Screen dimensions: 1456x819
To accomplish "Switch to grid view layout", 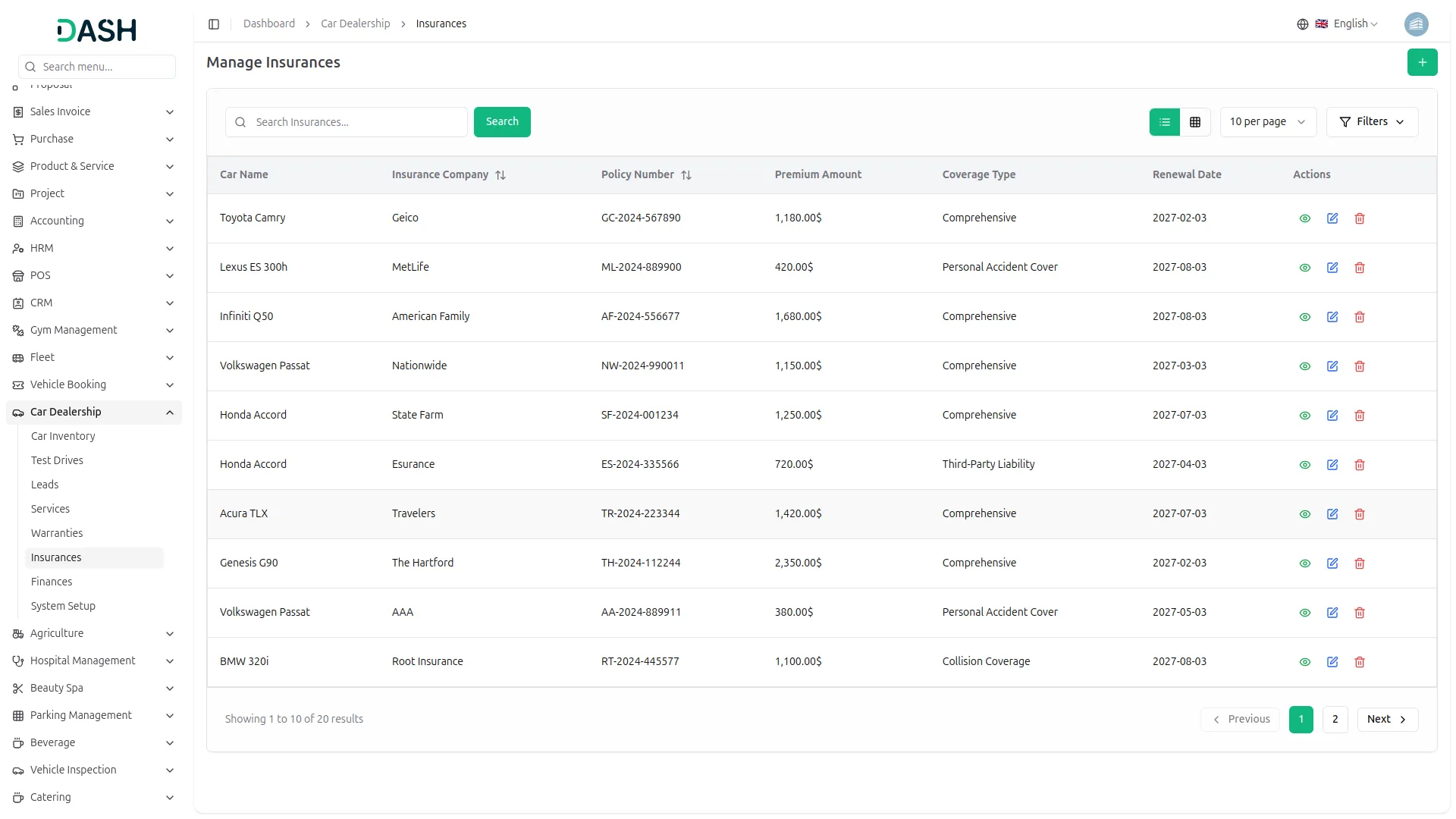I will pos(1195,122).
